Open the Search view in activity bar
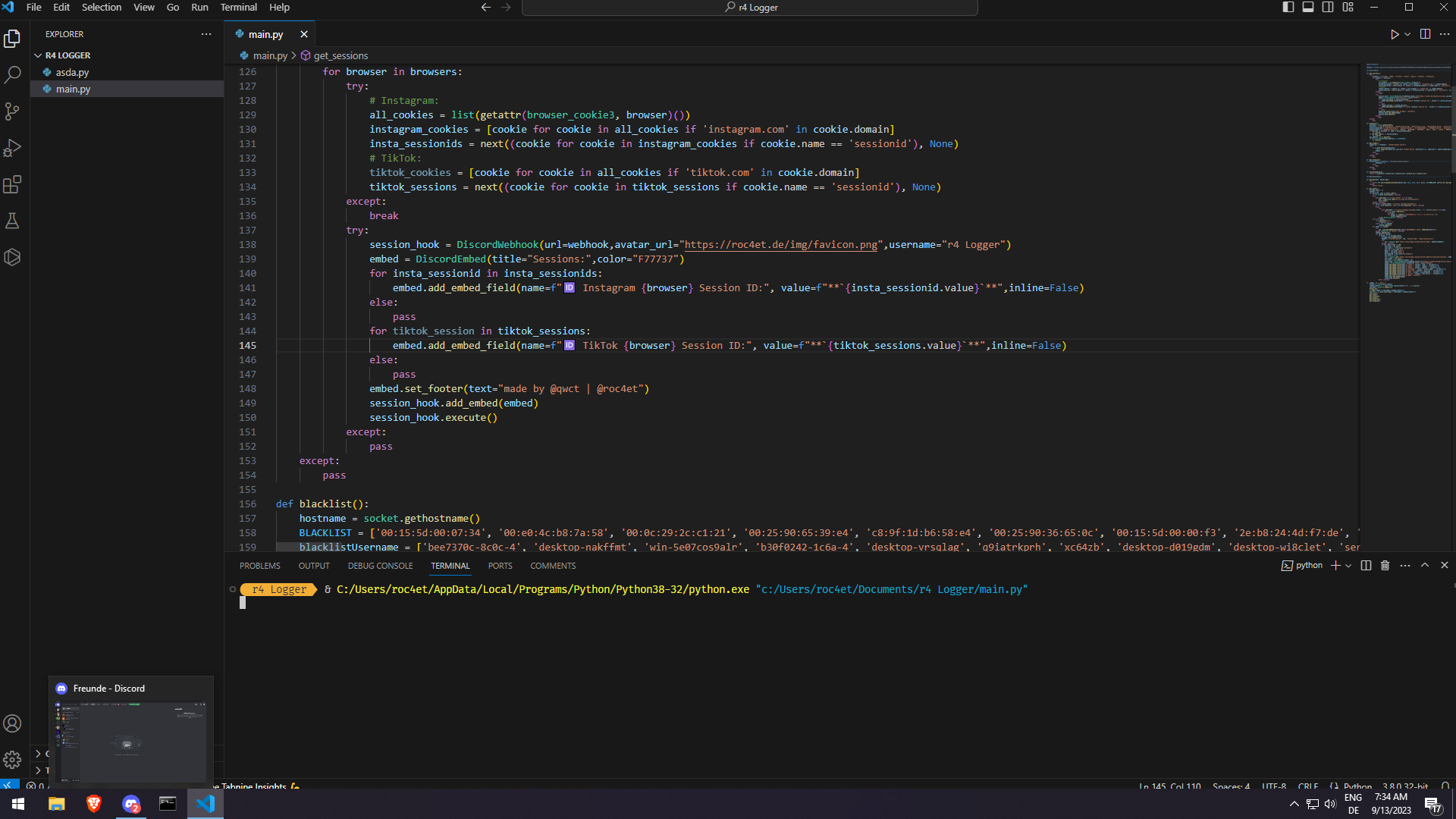1456x819 pixels. click(12, 75)
